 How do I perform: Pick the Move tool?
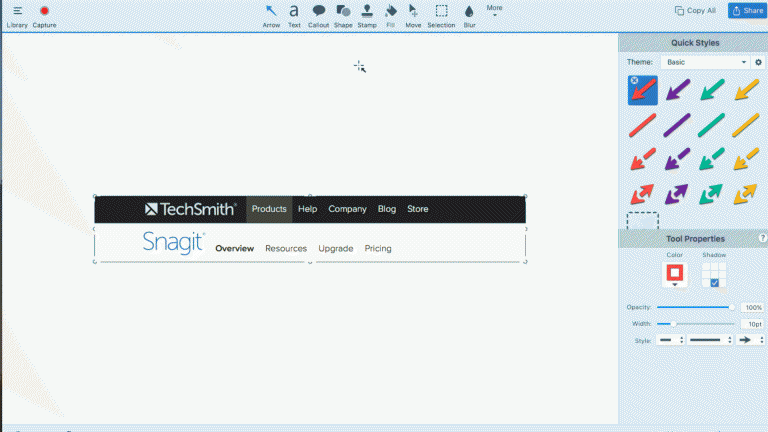[x=413, y=16]
